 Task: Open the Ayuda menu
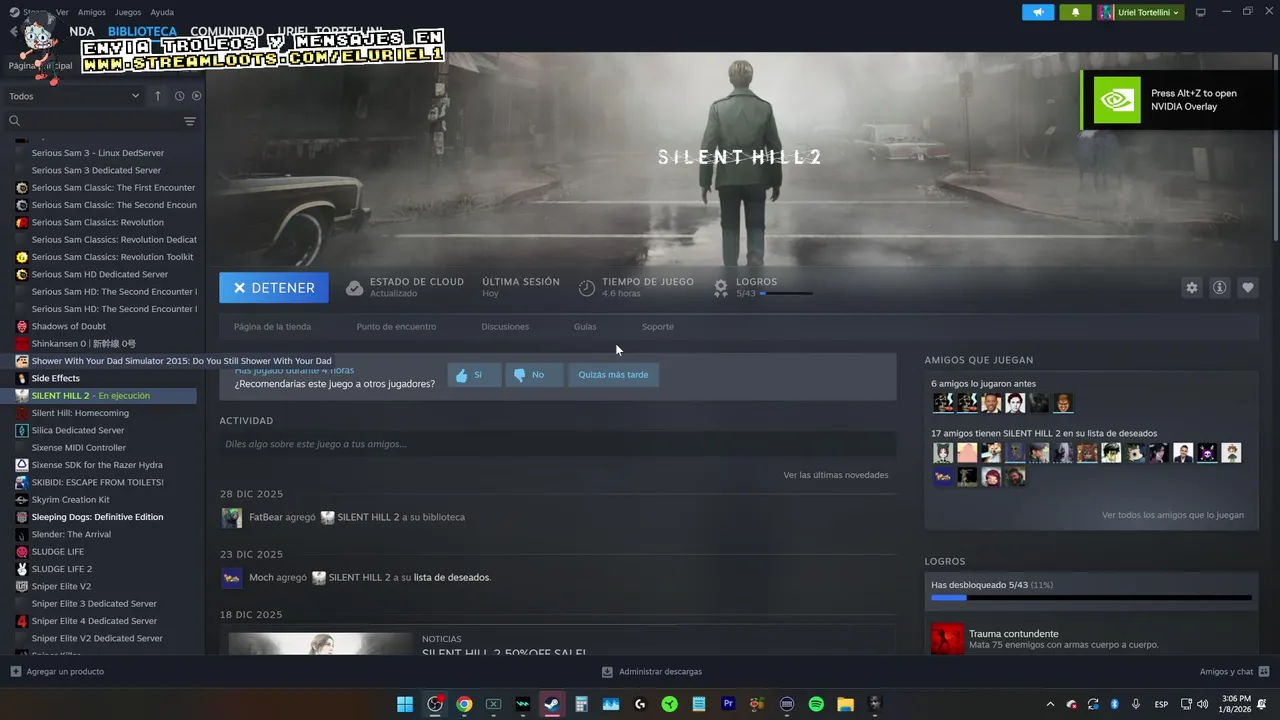coord(162,12)
